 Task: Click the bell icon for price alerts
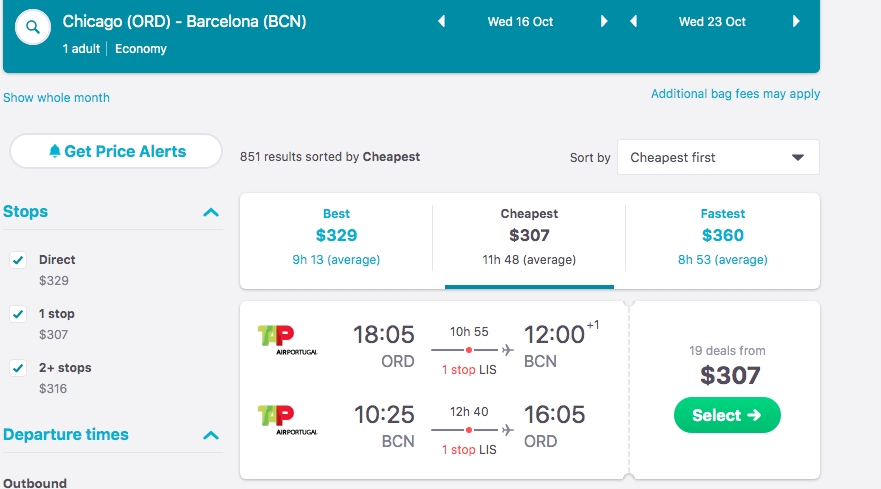tap(55, 151)
